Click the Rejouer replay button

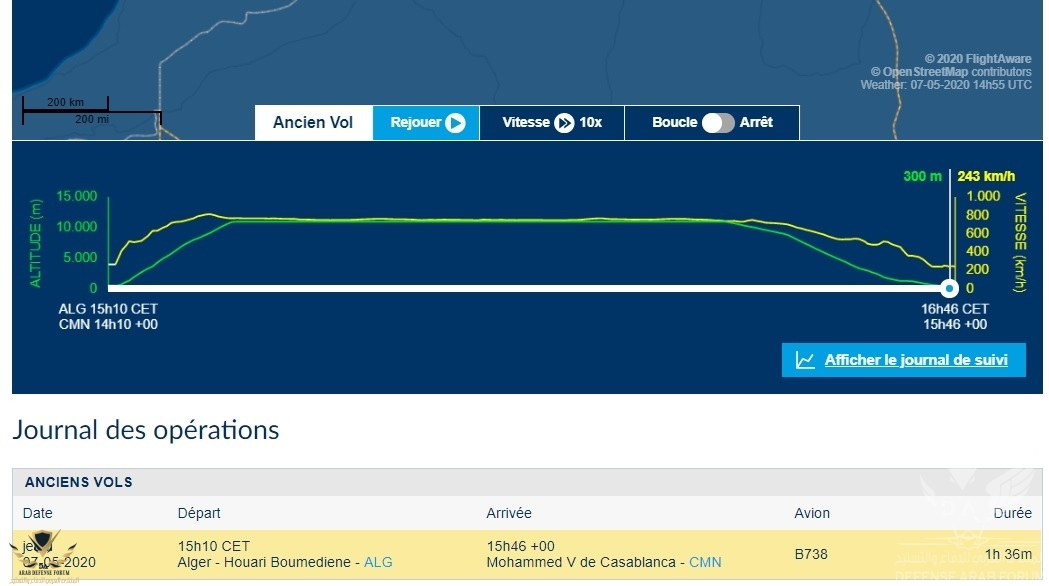click(x=426, y=122)
